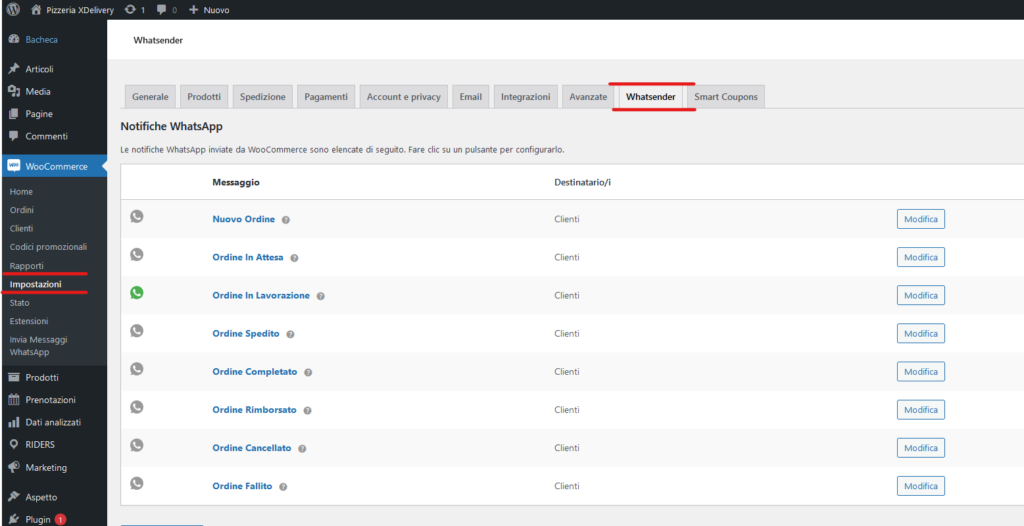Select the WooCommerce sidebar menu

[53, 166]
